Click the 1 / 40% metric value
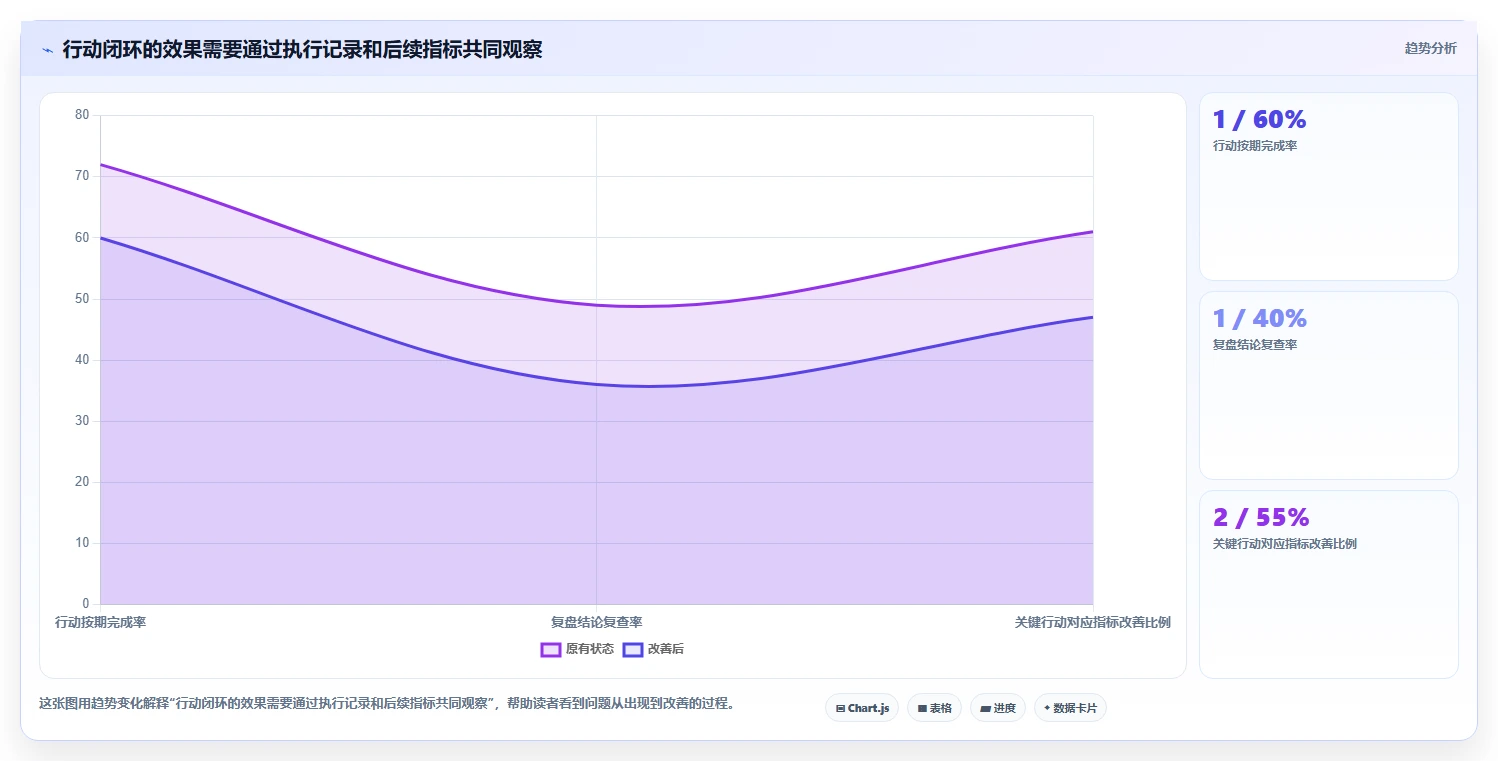Image resolution: width=1498 pixels, height=761 pixels. (1259, 318)
